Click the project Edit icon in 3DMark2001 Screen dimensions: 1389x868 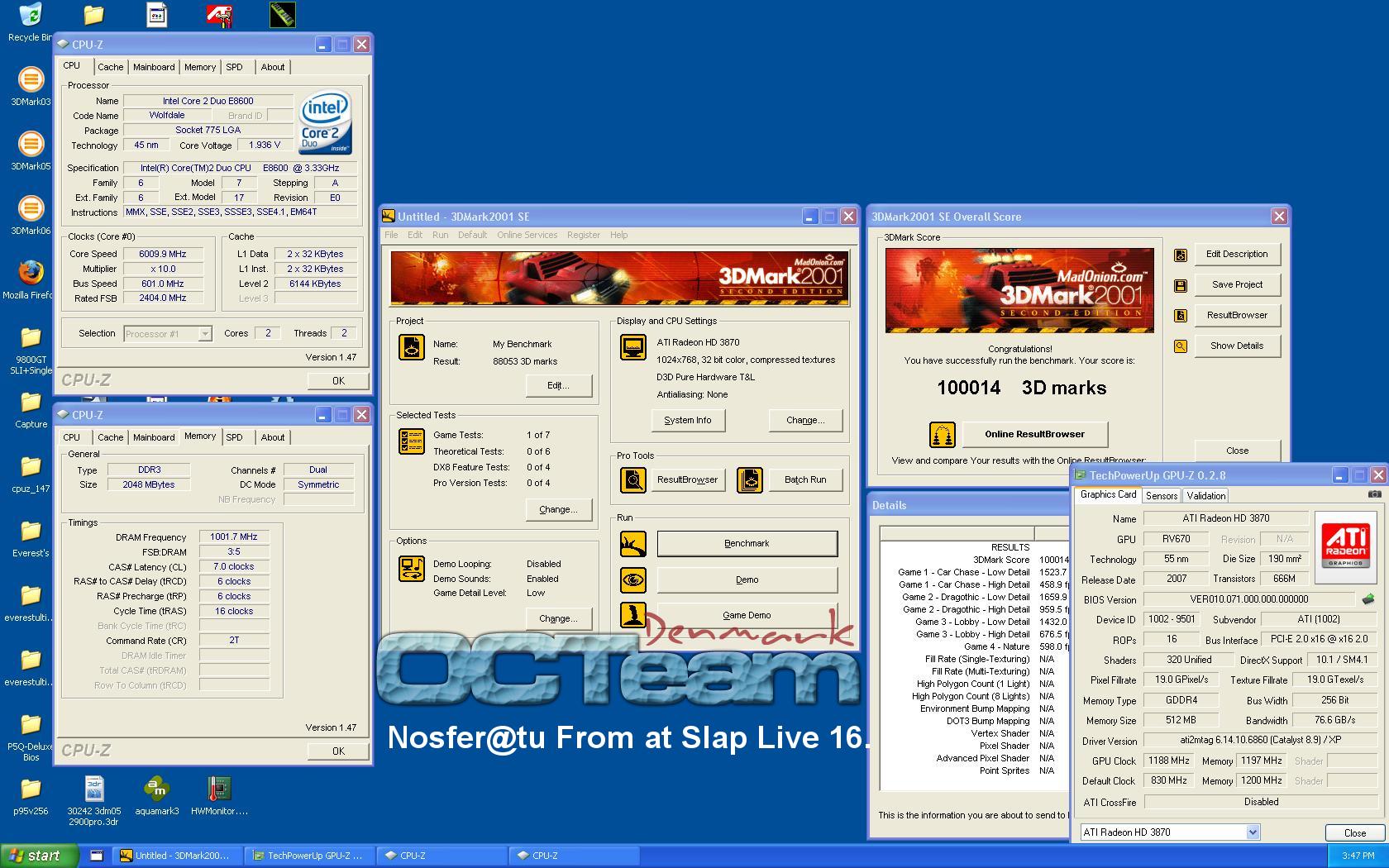(x=411, y=347)
